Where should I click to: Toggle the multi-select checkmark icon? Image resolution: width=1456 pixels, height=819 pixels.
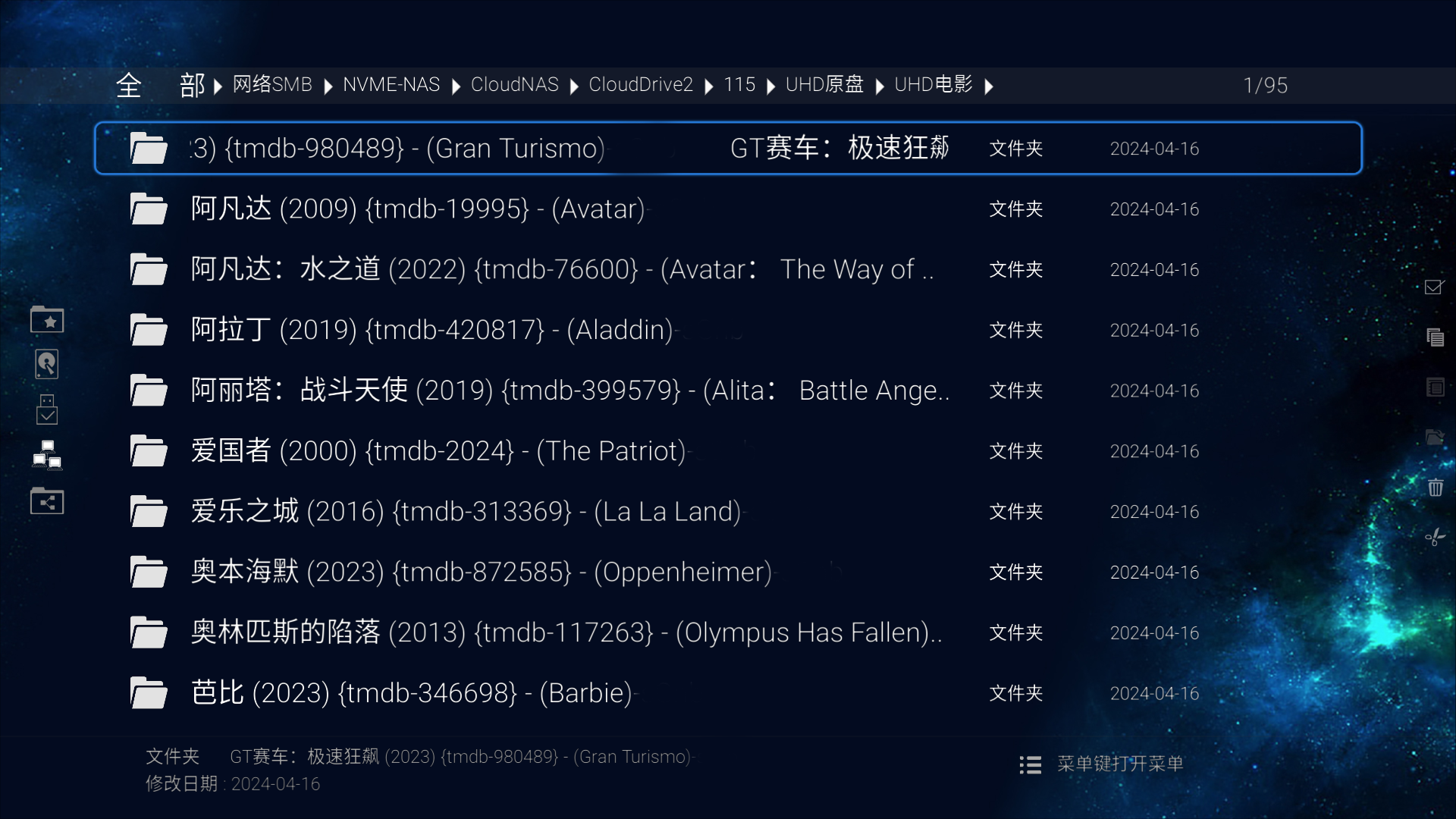(1434, 287)
